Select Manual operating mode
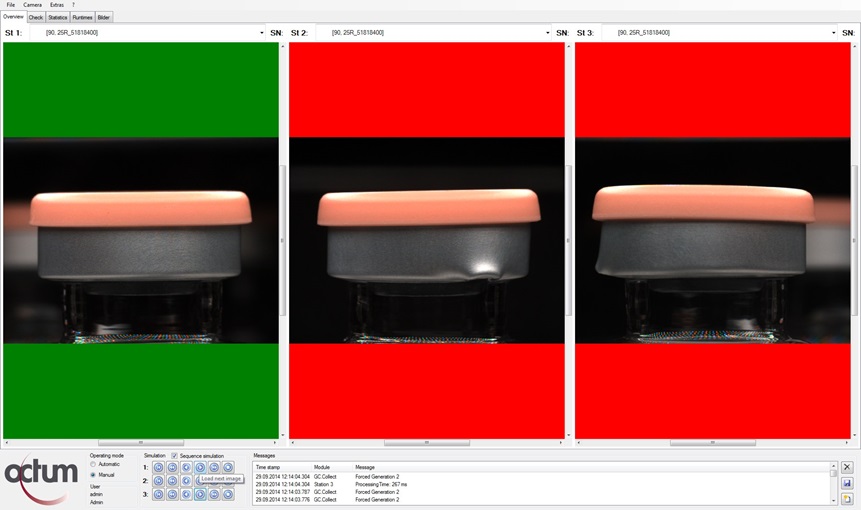Screen dimensions: 861x510 click(94, 475)
